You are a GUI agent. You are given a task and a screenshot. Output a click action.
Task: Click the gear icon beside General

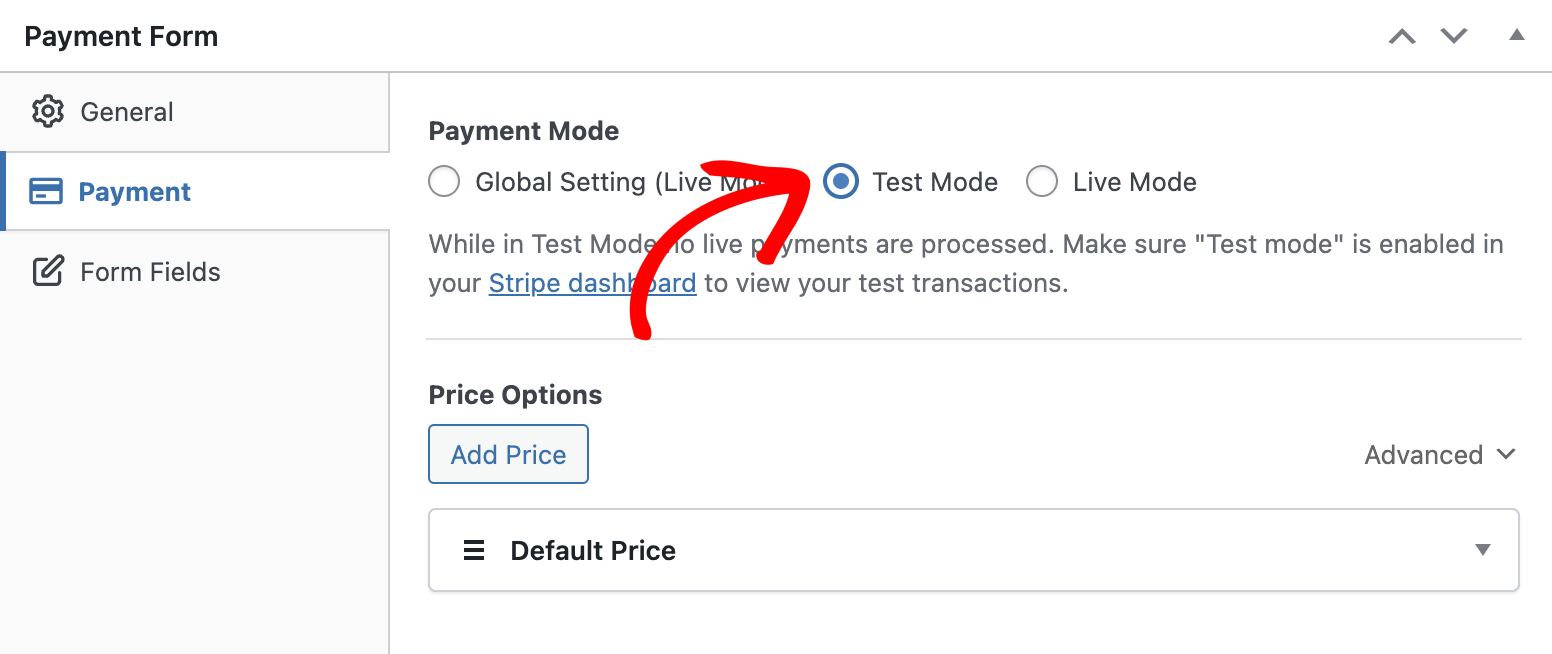(47, 111)
